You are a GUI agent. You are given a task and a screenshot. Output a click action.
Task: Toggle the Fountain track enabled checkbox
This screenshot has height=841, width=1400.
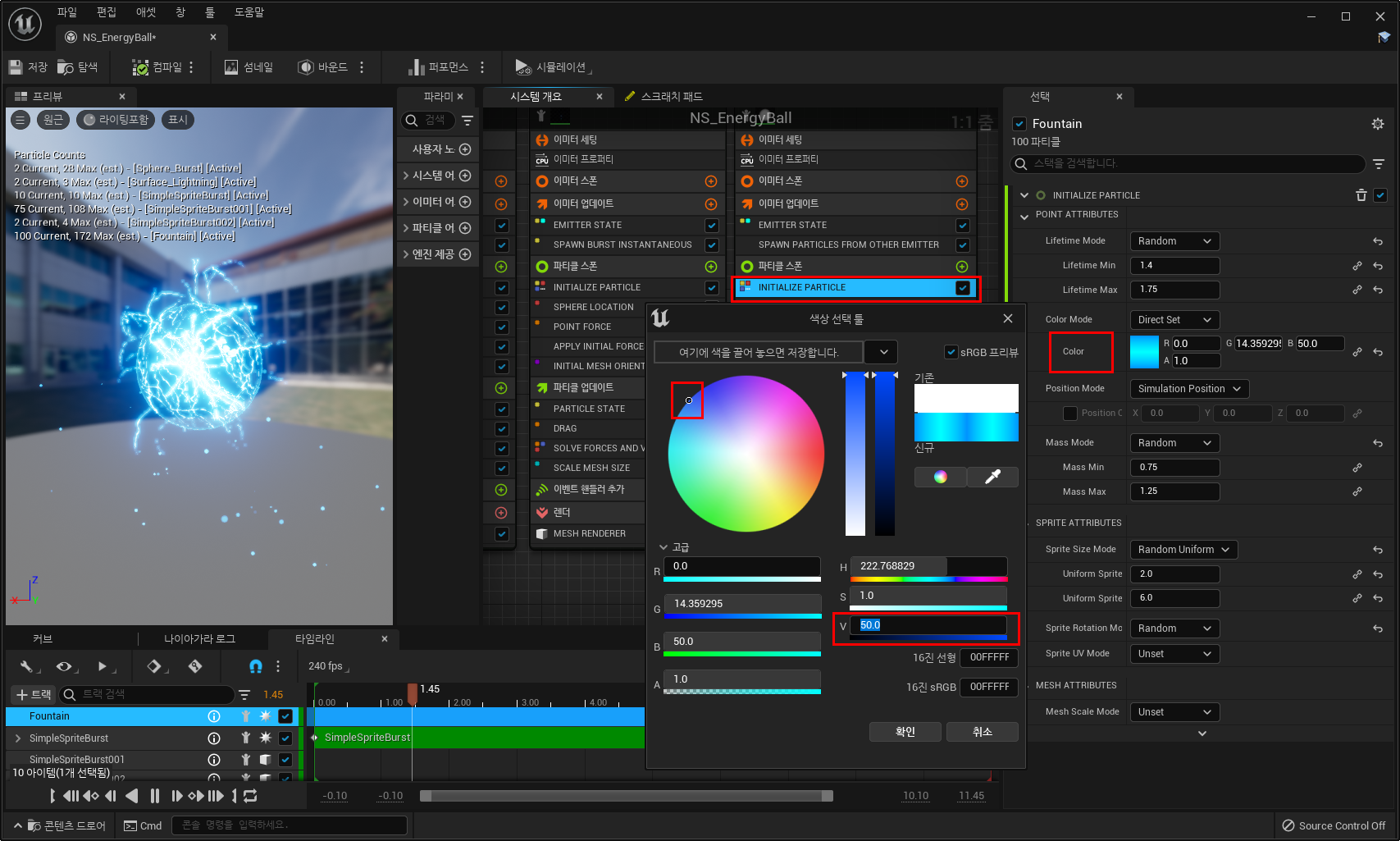(x=285, y=716)
